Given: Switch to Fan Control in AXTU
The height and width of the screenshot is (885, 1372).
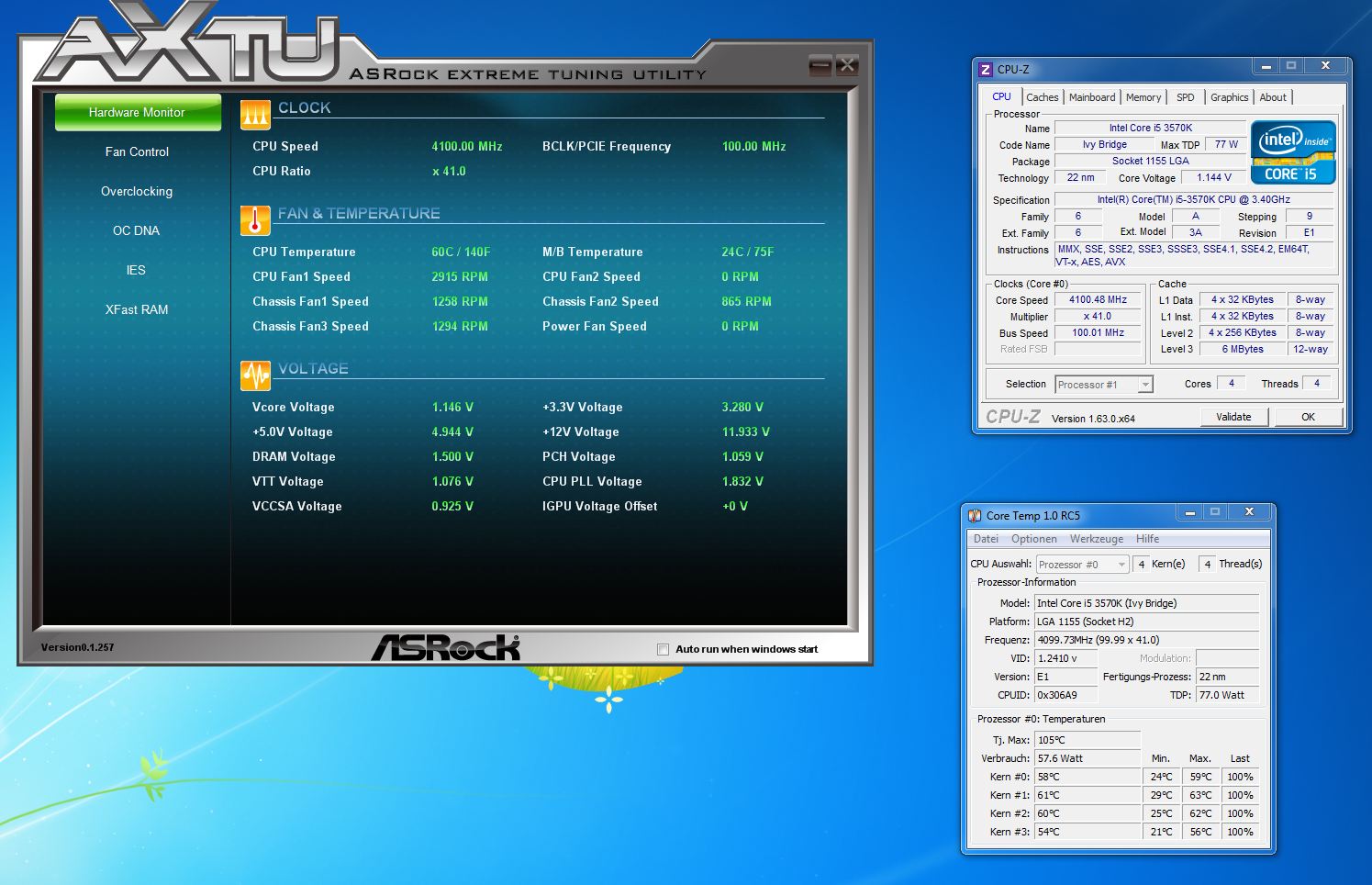Looking at the screenshot, I should (137, 151).
